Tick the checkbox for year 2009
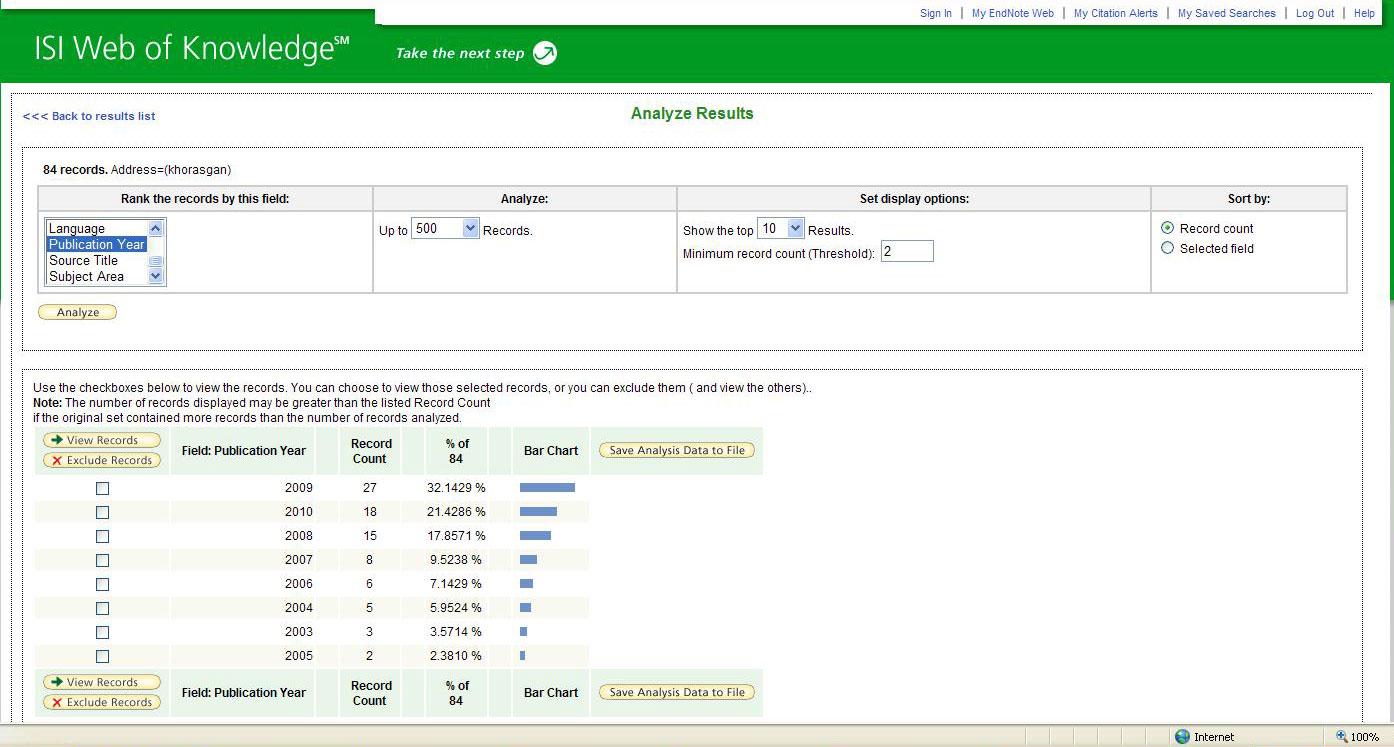Screen dimensions: 1394x747 102,489
